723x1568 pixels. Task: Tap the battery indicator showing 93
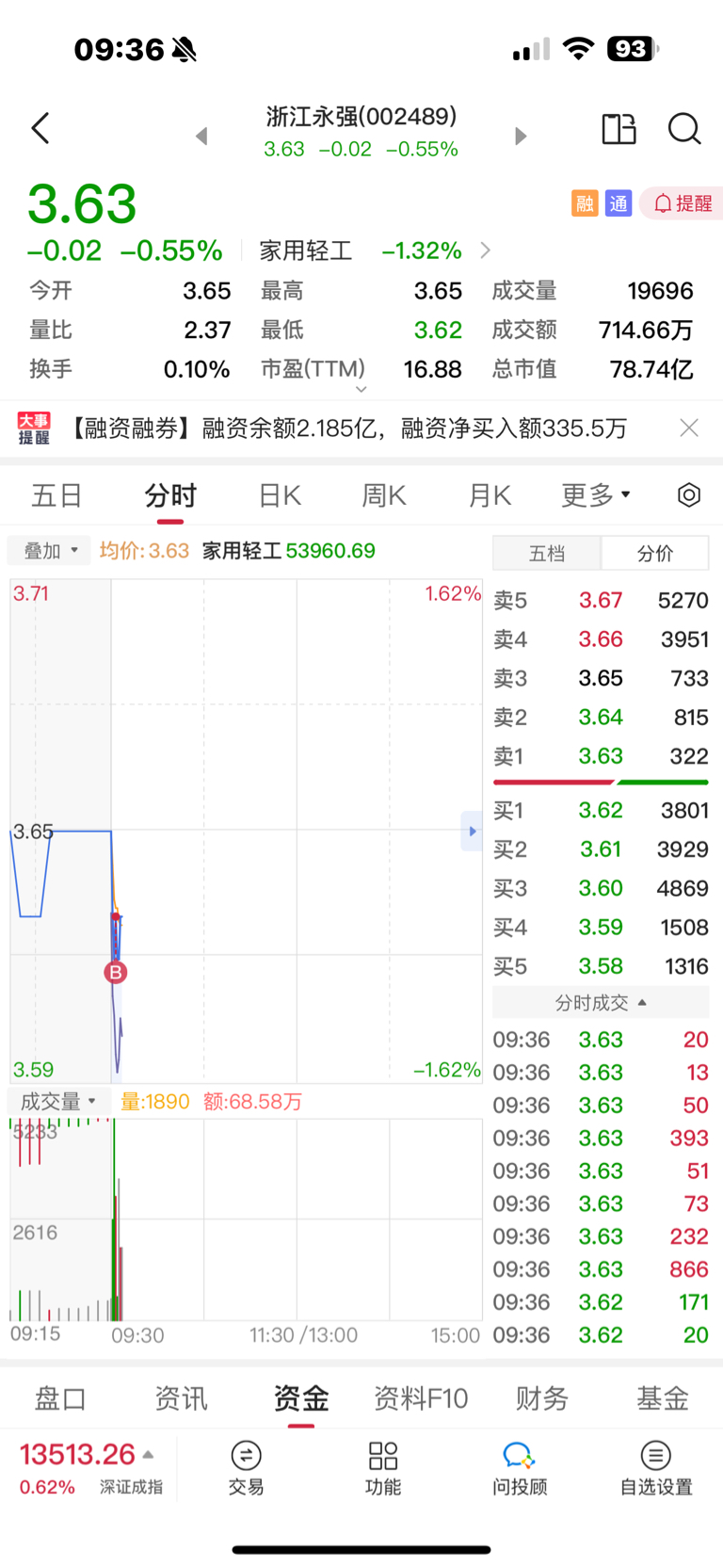pos(633,49)
